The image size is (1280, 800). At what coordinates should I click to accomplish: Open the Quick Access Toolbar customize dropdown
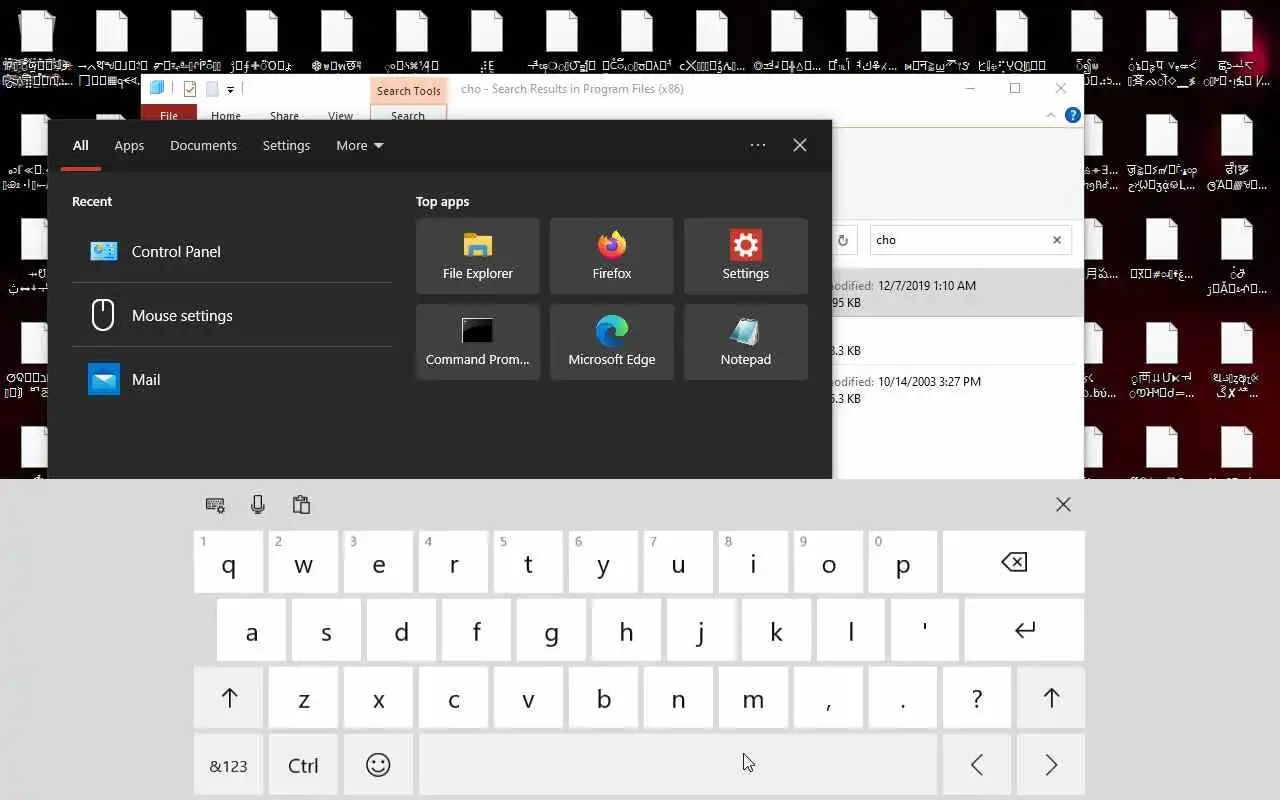coord(230,89)
